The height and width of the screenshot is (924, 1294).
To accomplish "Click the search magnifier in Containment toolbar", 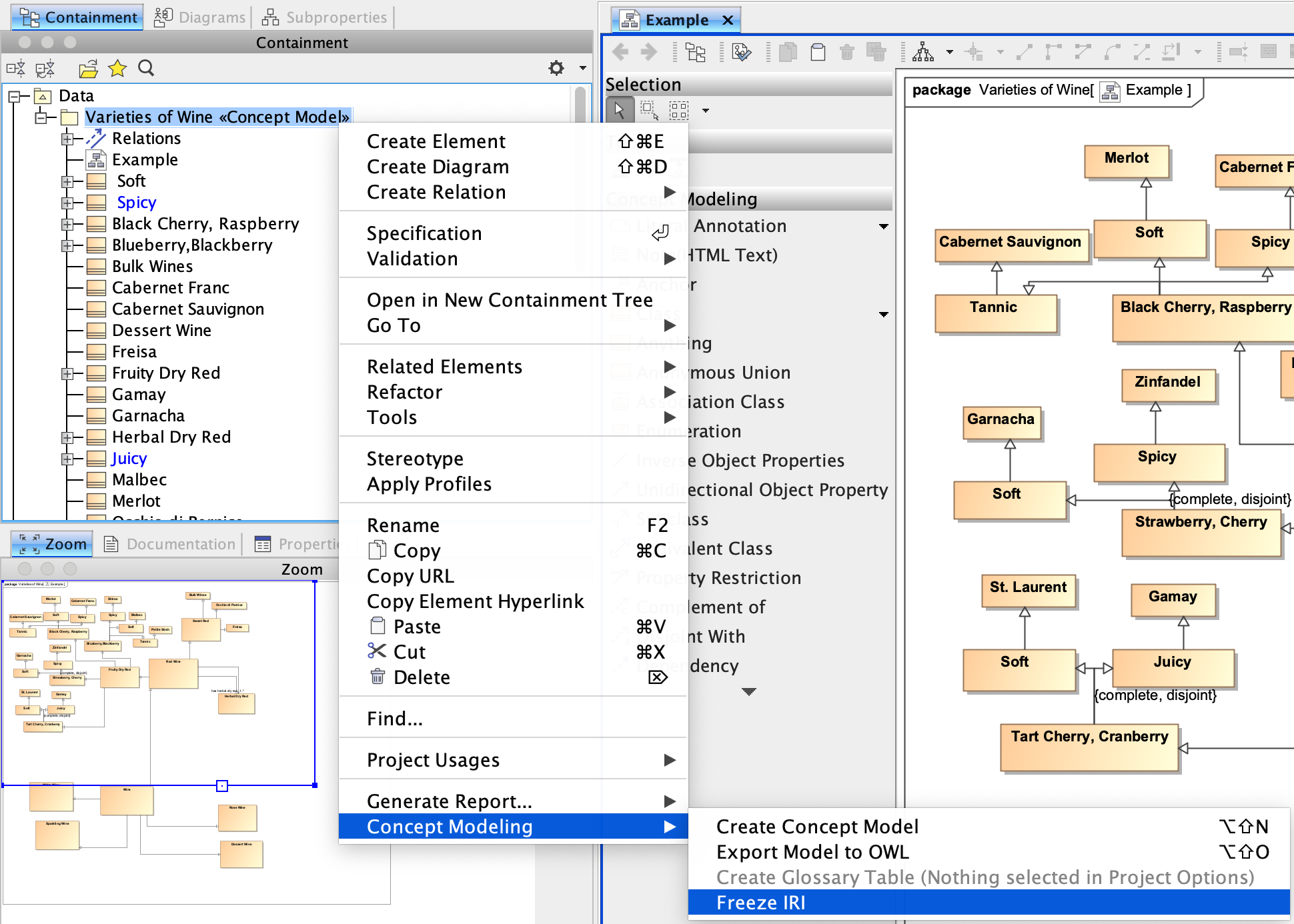I will tap(146, 68).
